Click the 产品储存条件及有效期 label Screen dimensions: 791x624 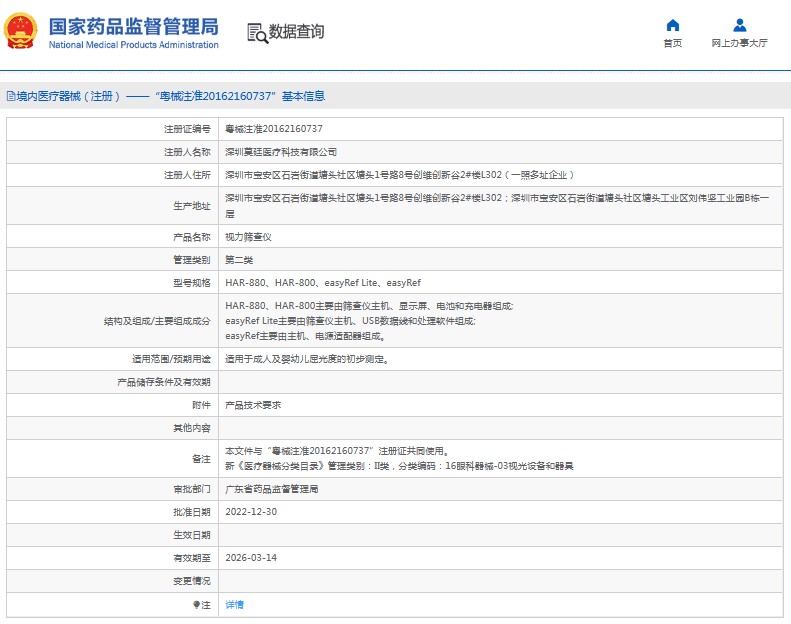[x=163, y=382]
